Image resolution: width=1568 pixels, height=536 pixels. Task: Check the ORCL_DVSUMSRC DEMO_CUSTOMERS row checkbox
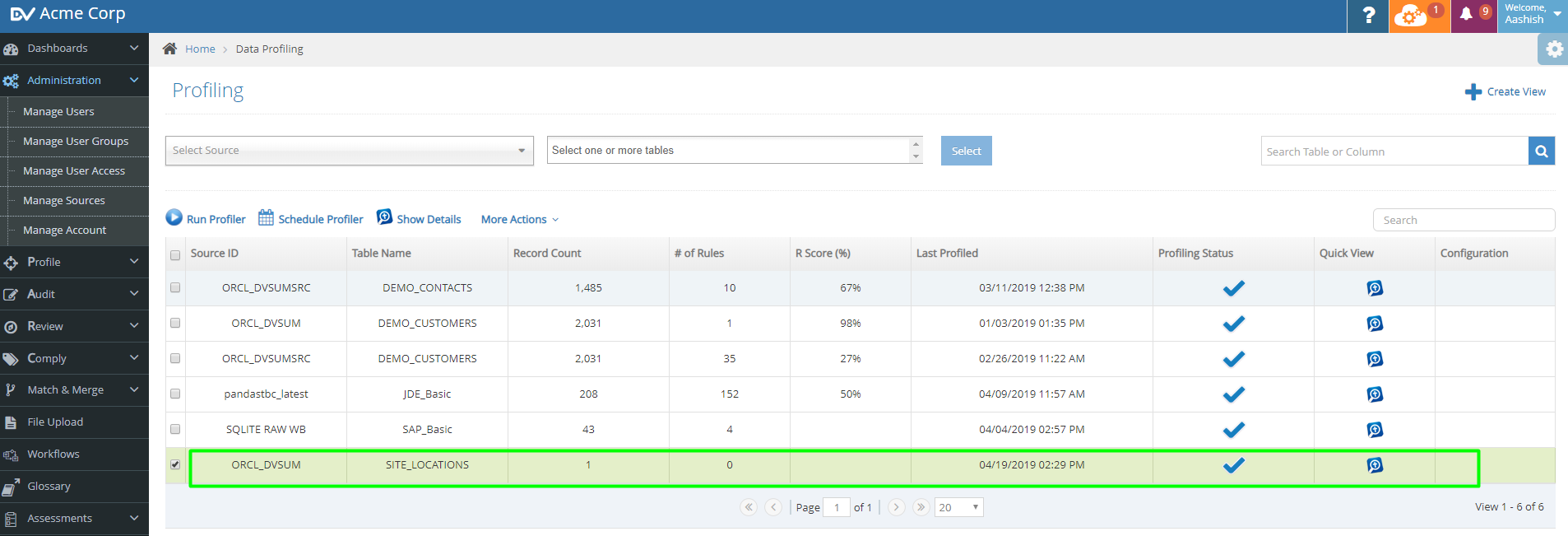[x=175, y=358]
